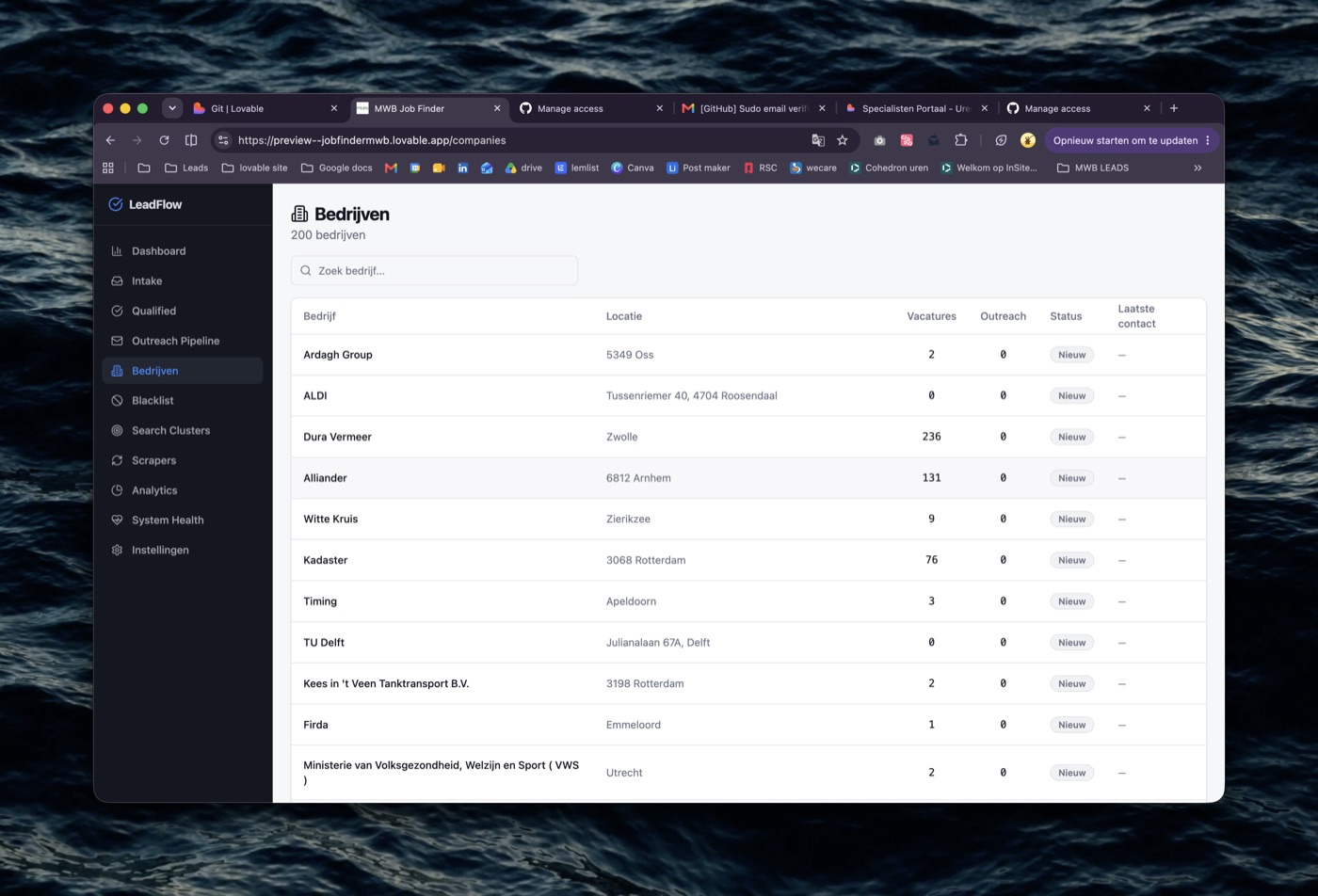
Task: Click the translate page icon
Action: [x=818, y=140]
